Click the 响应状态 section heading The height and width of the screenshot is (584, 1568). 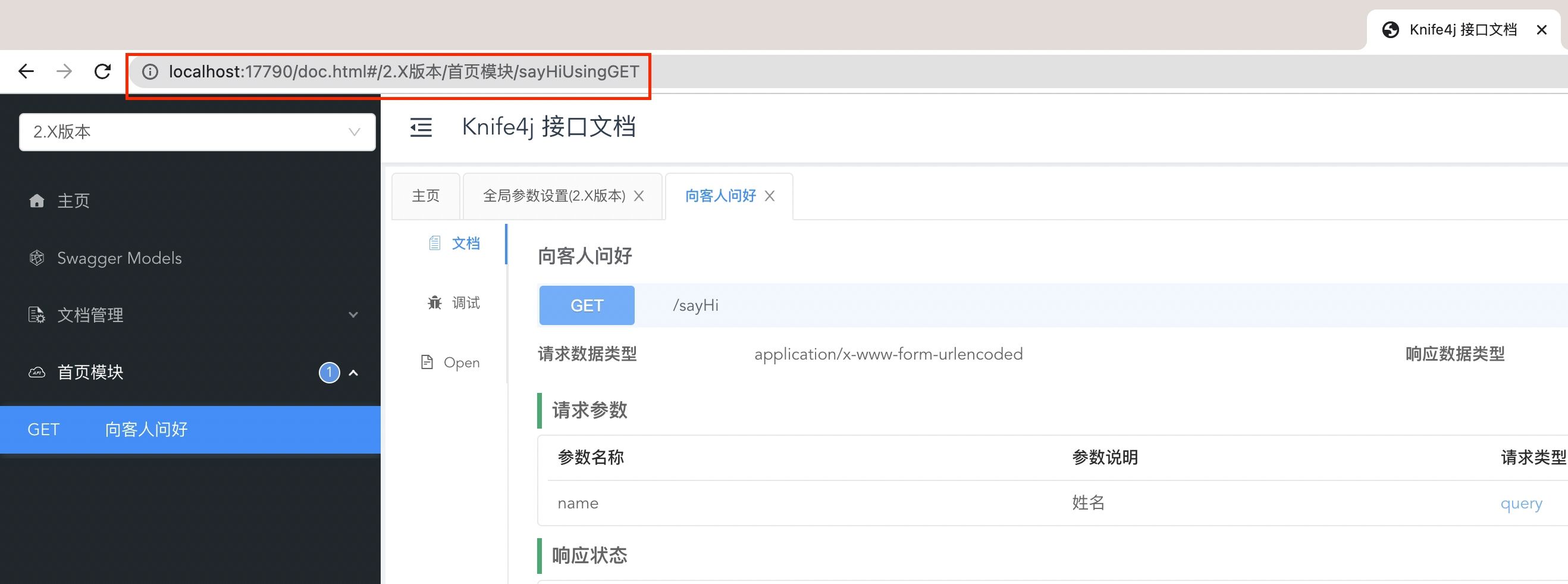pyautogui.click(x=589, y=555)
